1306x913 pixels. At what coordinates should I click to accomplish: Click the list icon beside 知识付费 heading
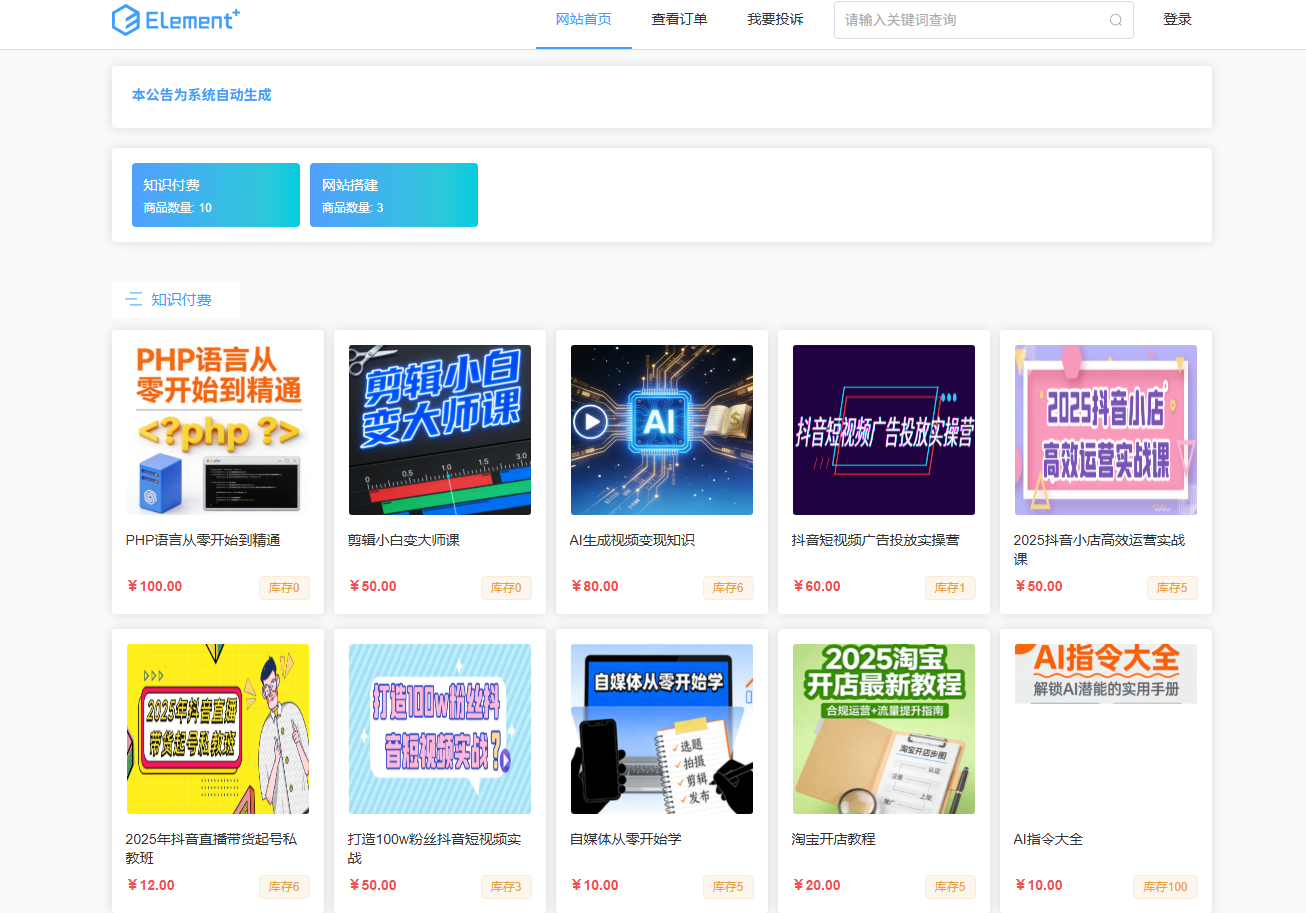pos(133,299)
